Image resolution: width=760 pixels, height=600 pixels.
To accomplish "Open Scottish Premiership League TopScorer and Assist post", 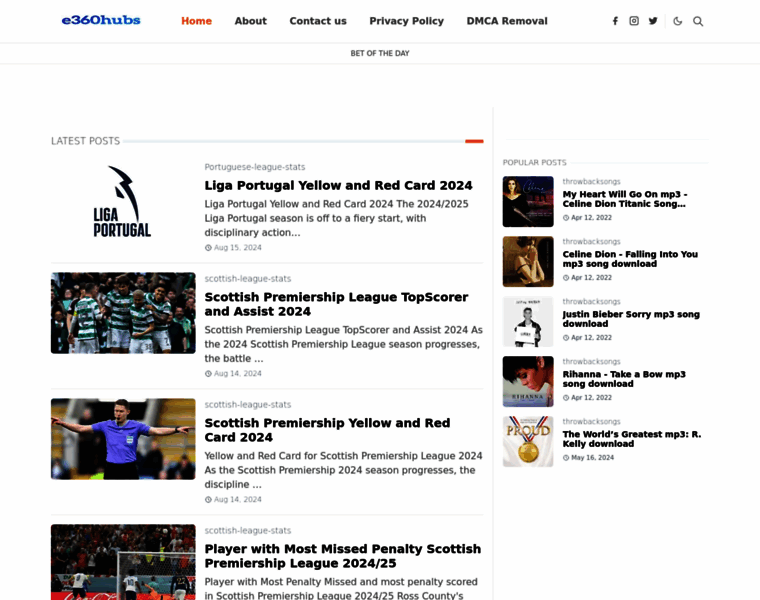I will (x=336, y=304).
